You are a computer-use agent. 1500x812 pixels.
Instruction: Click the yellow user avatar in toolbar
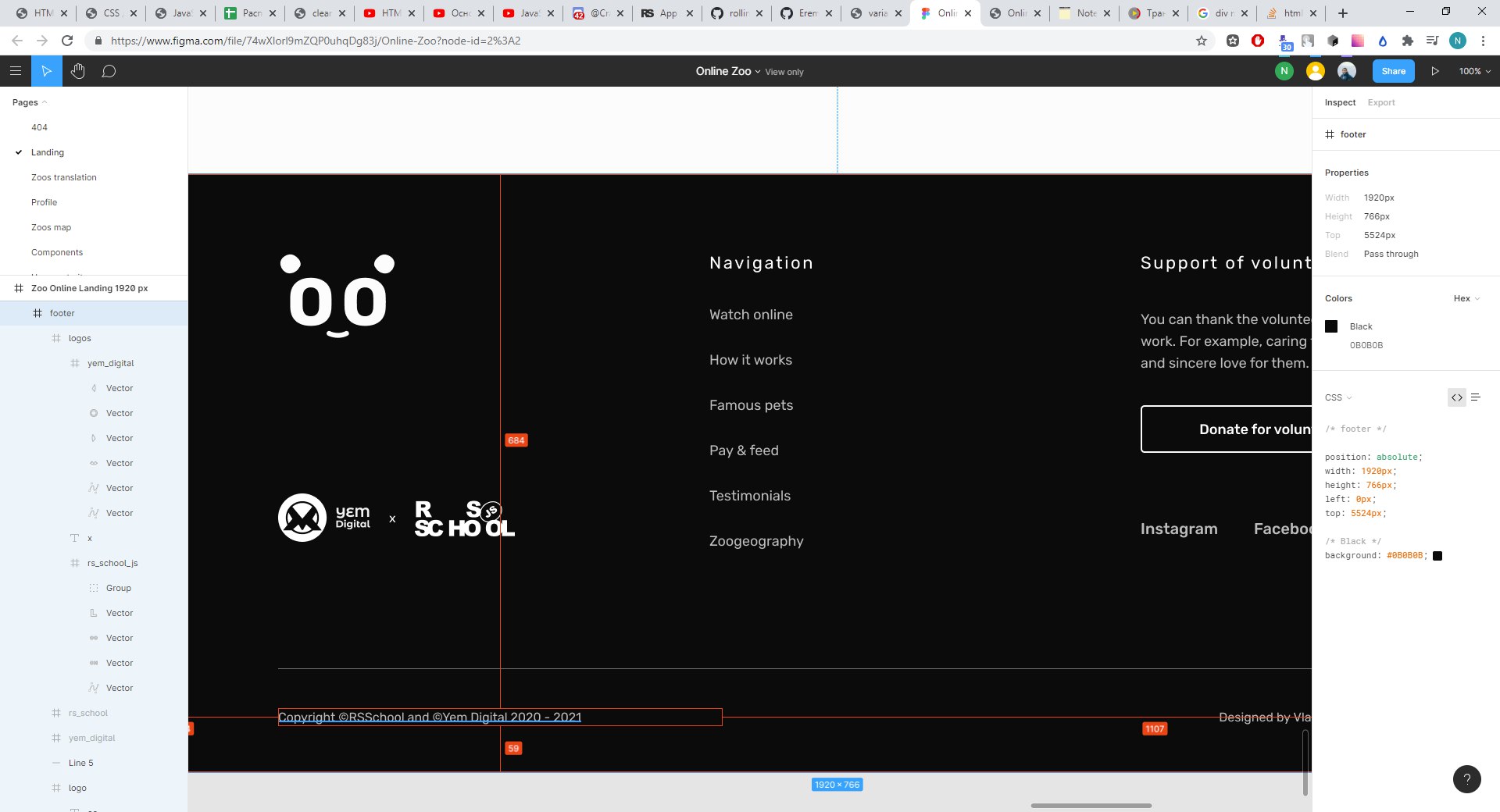click(x=1316, y=71)
